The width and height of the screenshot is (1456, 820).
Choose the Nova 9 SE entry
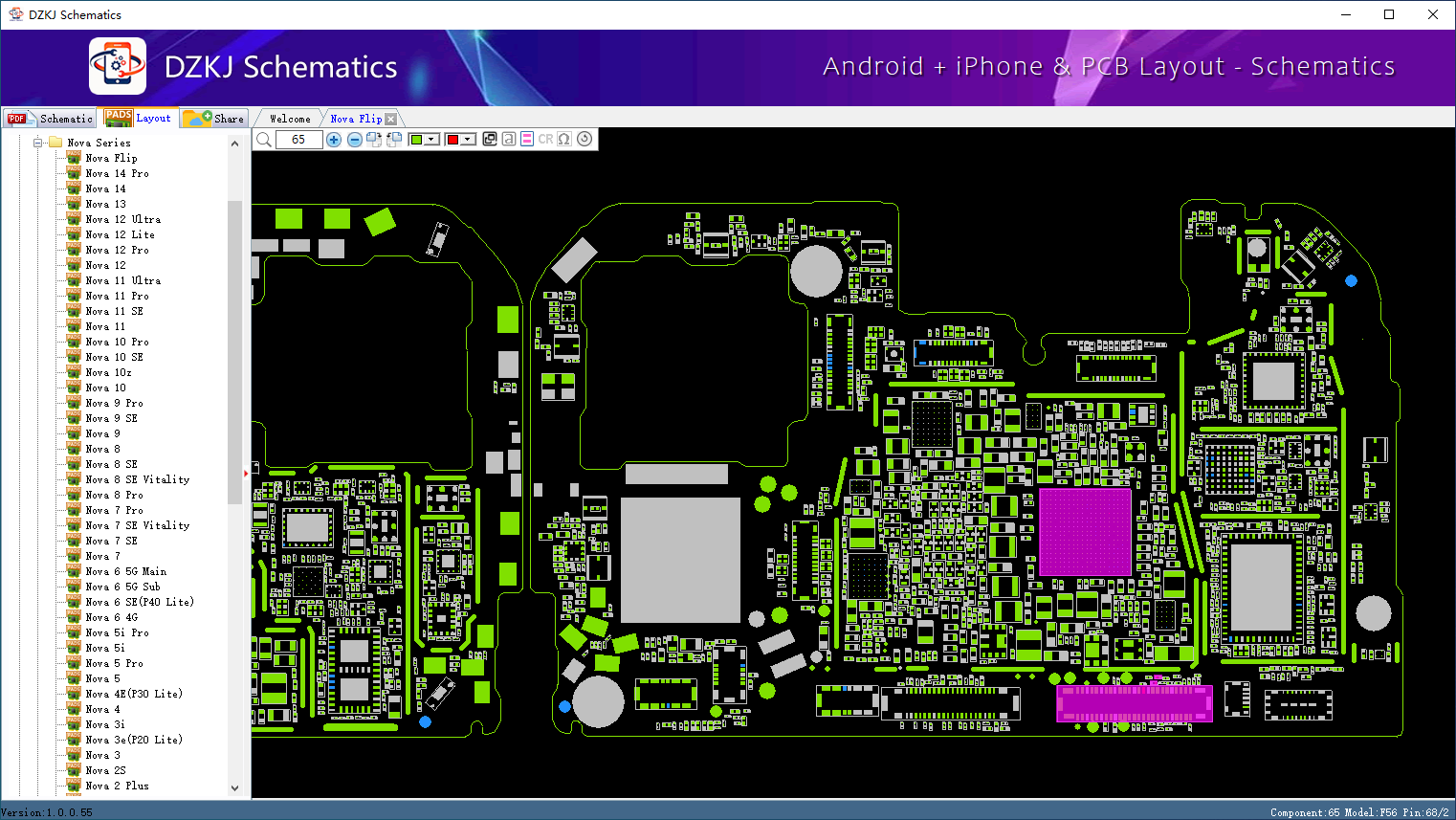111,418
